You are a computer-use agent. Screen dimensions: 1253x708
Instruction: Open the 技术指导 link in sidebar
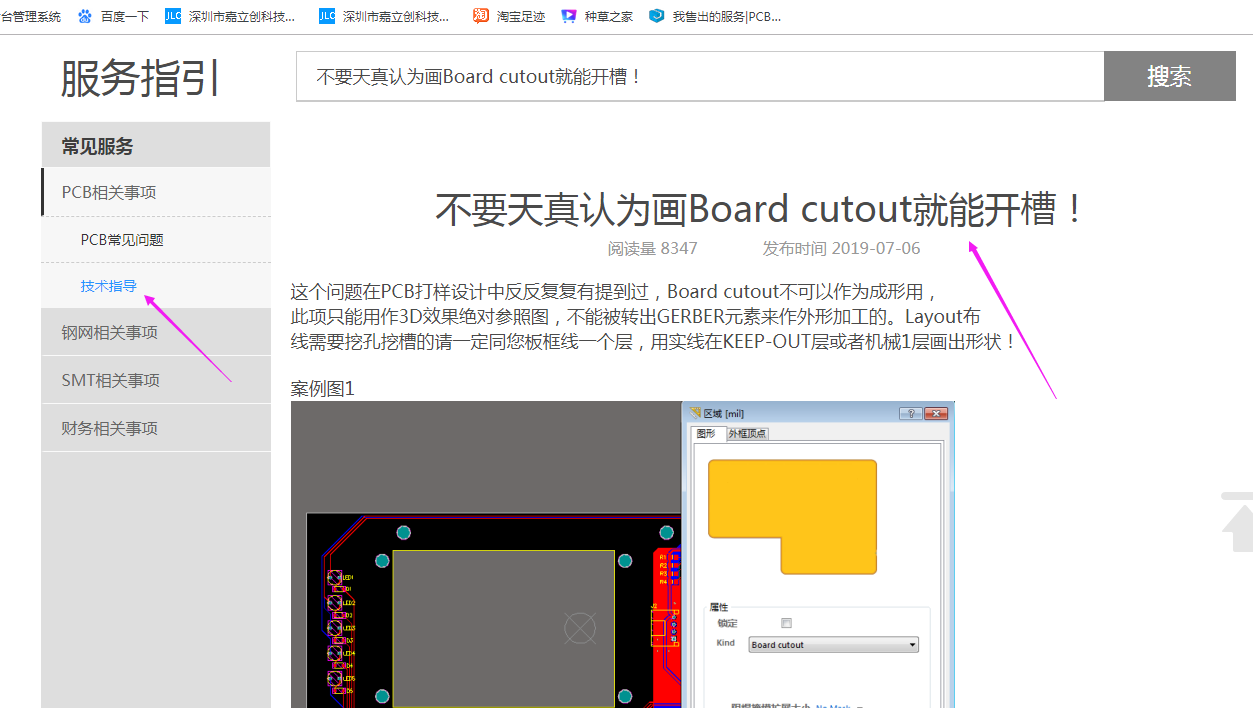[x=109, y=286]
